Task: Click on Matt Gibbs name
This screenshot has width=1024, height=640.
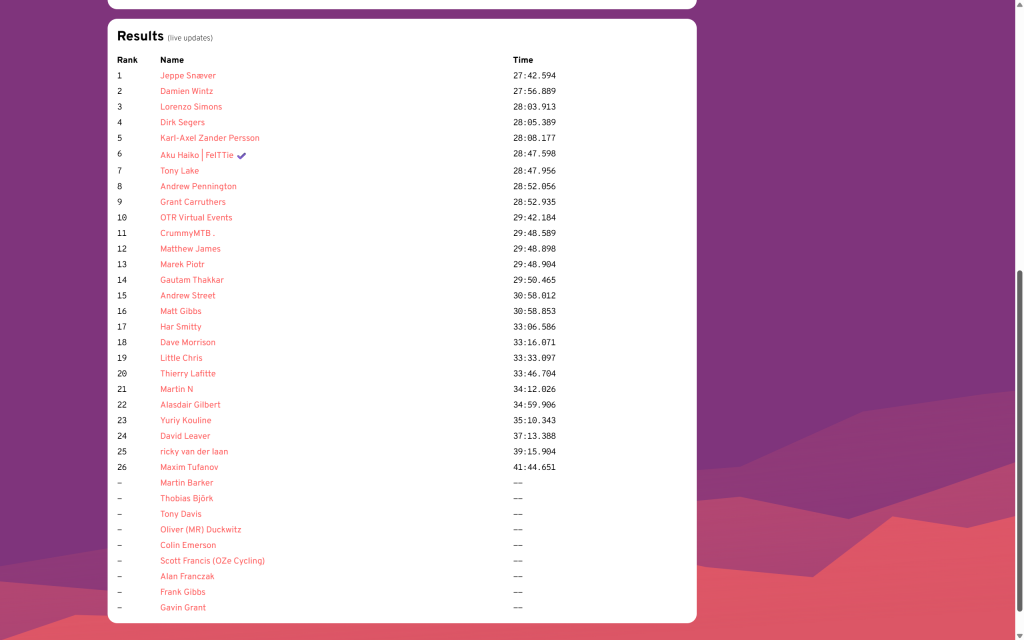Action: click(181, 312)
